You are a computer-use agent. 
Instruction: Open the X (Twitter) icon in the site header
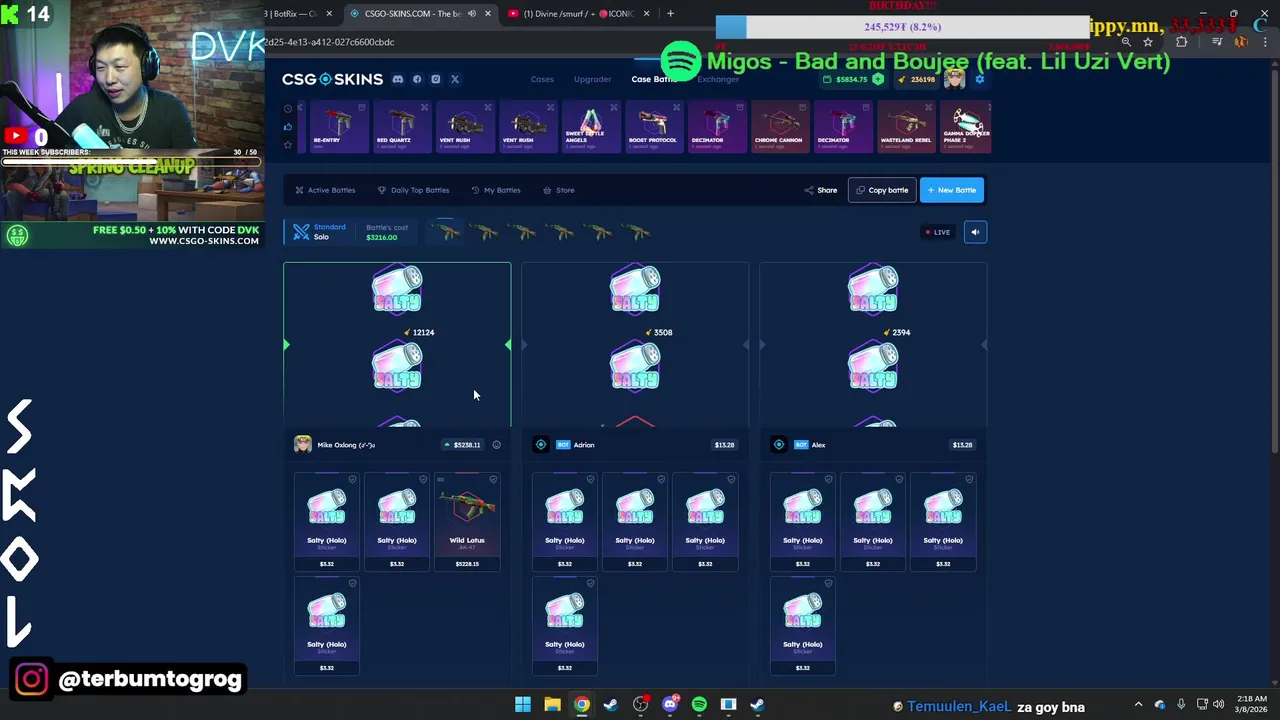(x=455, y=79)
